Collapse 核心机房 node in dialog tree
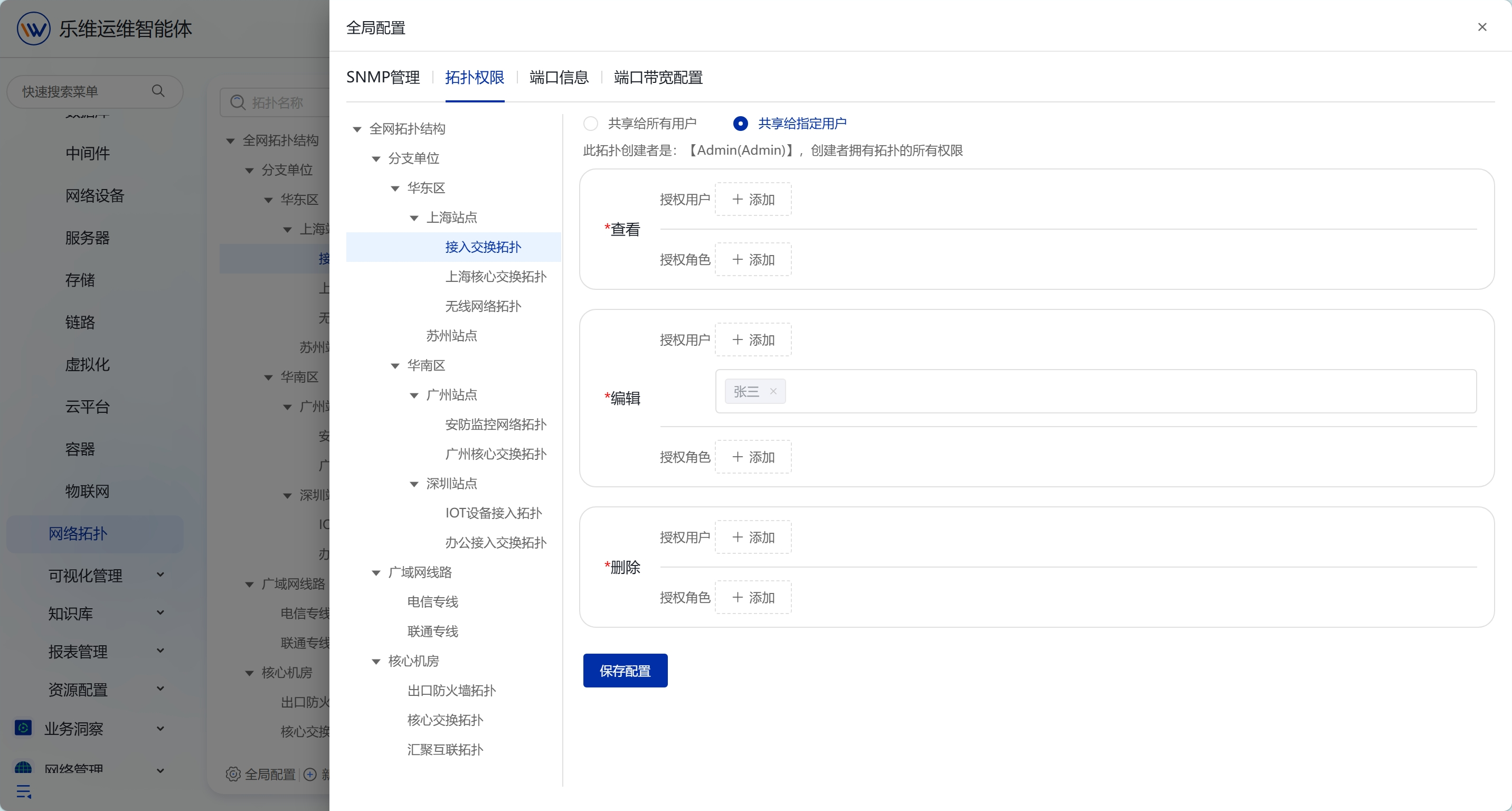Viewport: 1512px width, 811px height. click(x=376, y=662)
